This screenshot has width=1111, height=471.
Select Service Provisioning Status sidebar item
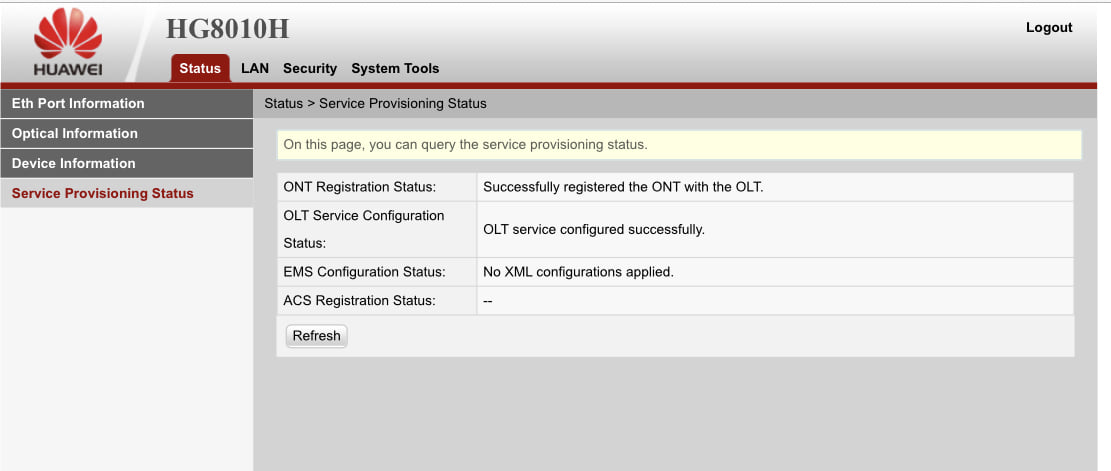tap(102, 193)
